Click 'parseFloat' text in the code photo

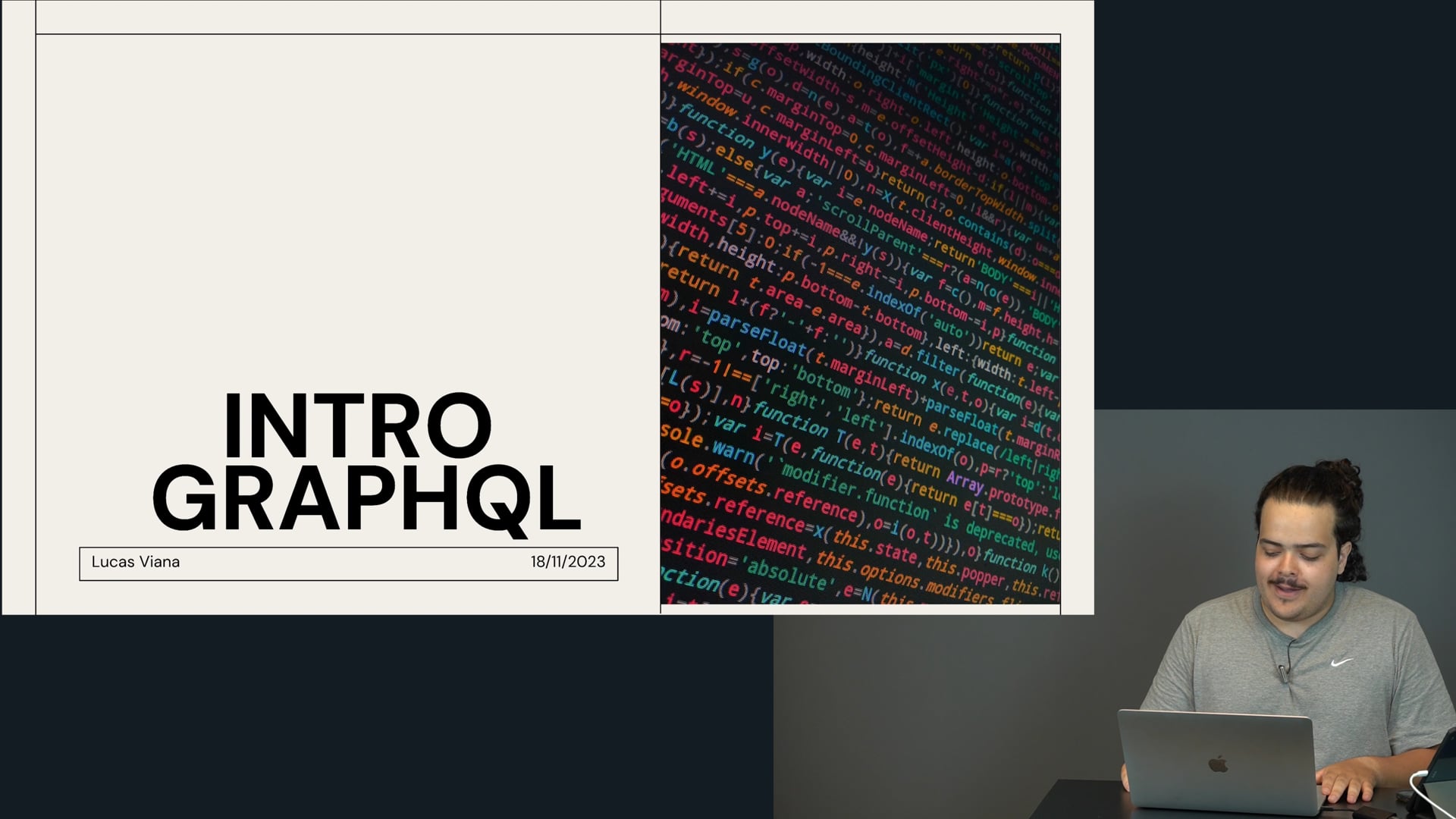(x=757, y=334)
